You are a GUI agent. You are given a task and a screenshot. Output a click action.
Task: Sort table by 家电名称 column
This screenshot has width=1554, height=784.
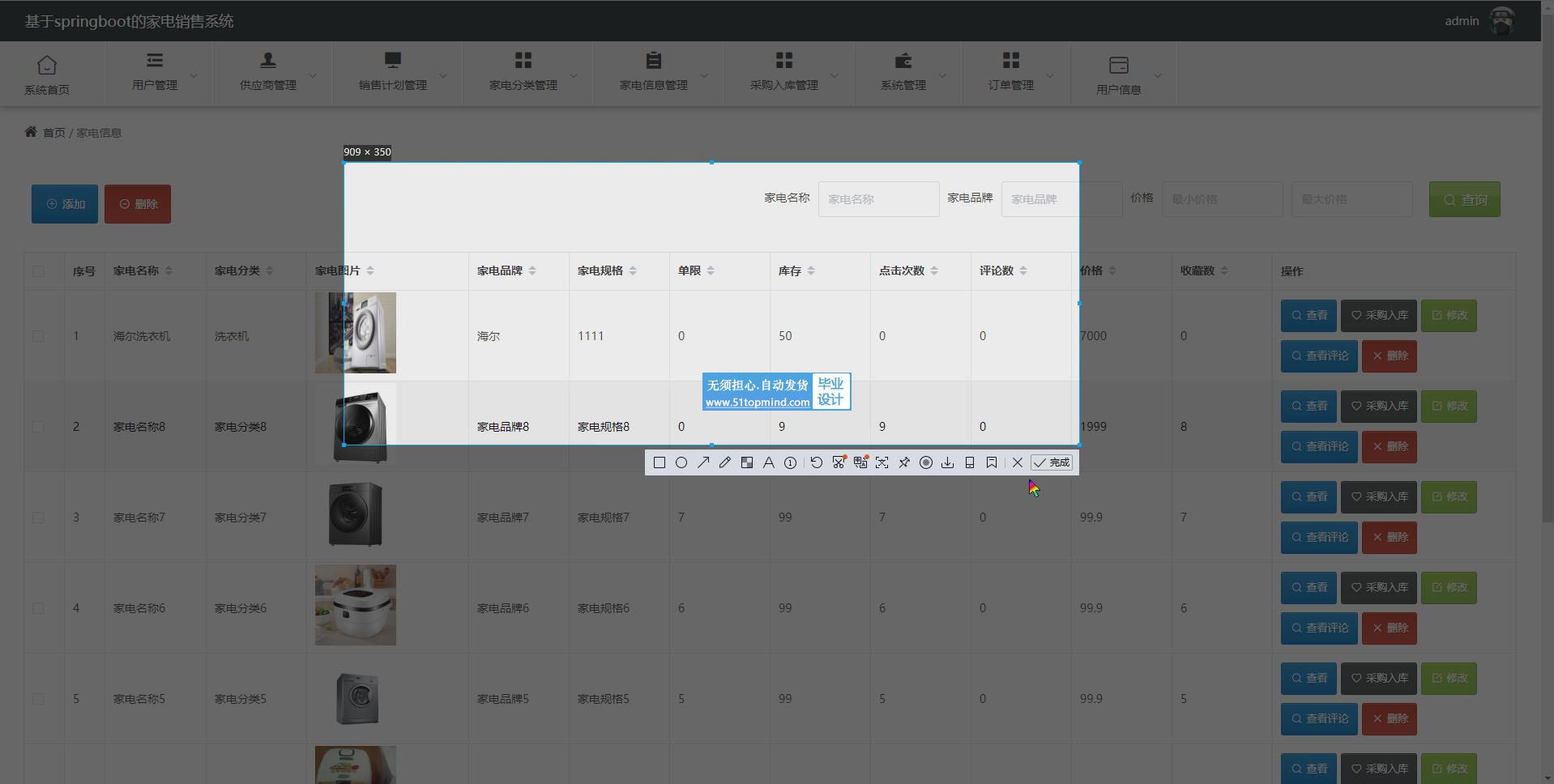point(169,271)
